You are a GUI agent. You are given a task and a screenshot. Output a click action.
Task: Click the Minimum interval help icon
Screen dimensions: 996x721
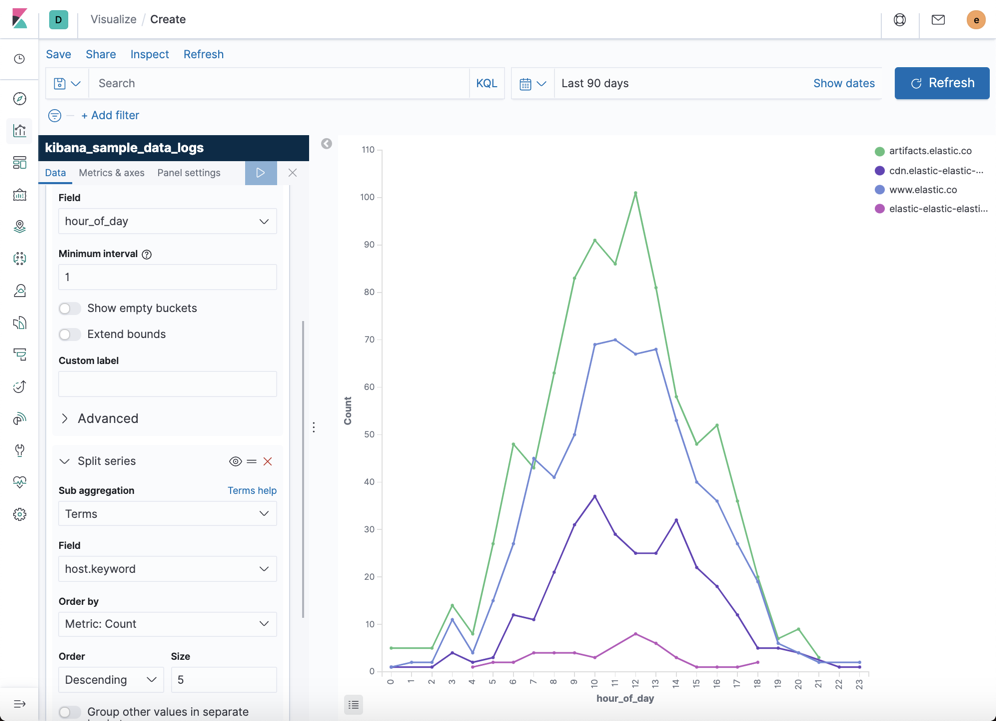147,254
